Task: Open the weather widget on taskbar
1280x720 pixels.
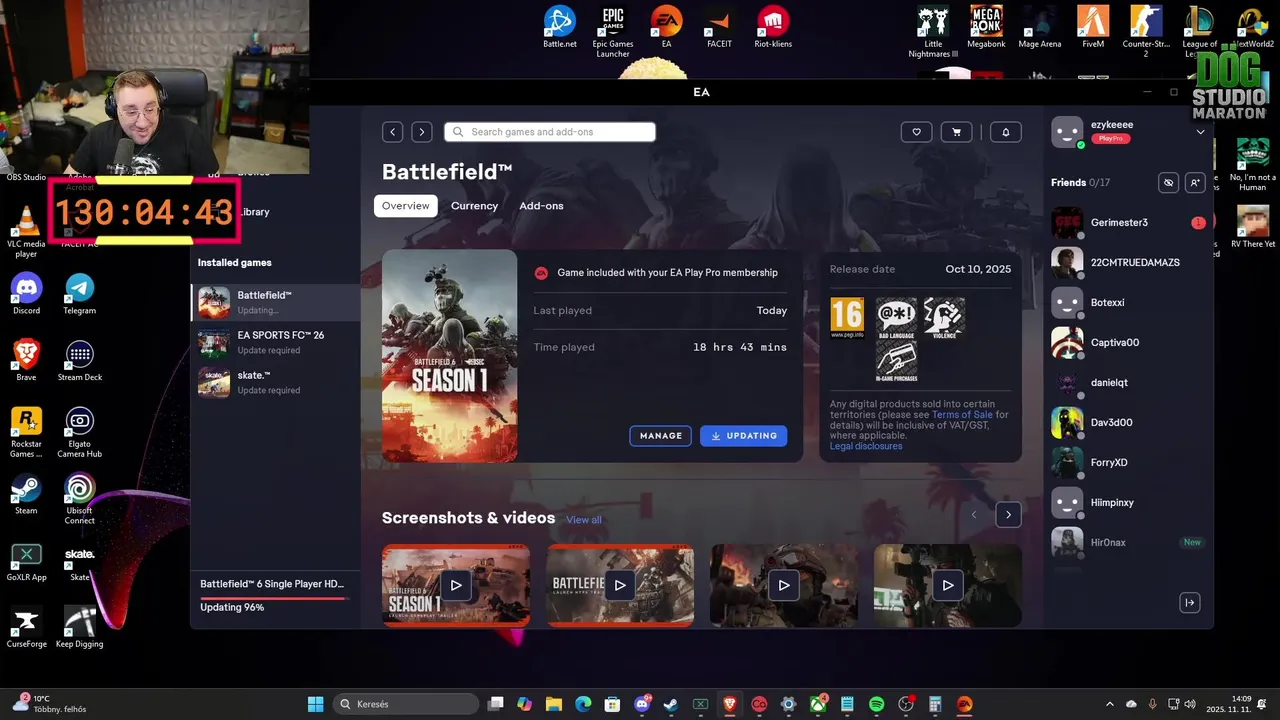Action: 50,704
